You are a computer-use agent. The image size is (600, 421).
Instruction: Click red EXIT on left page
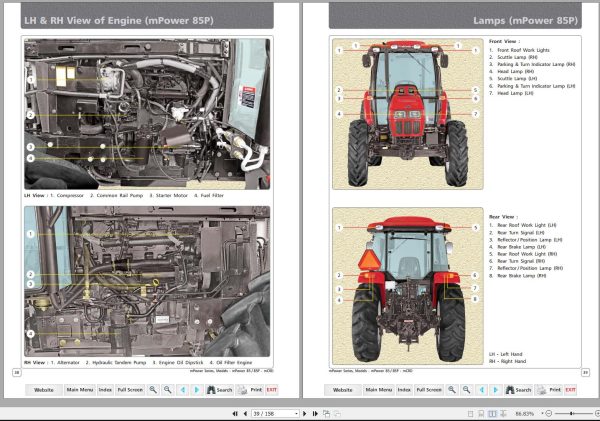(x=272, y=390)
